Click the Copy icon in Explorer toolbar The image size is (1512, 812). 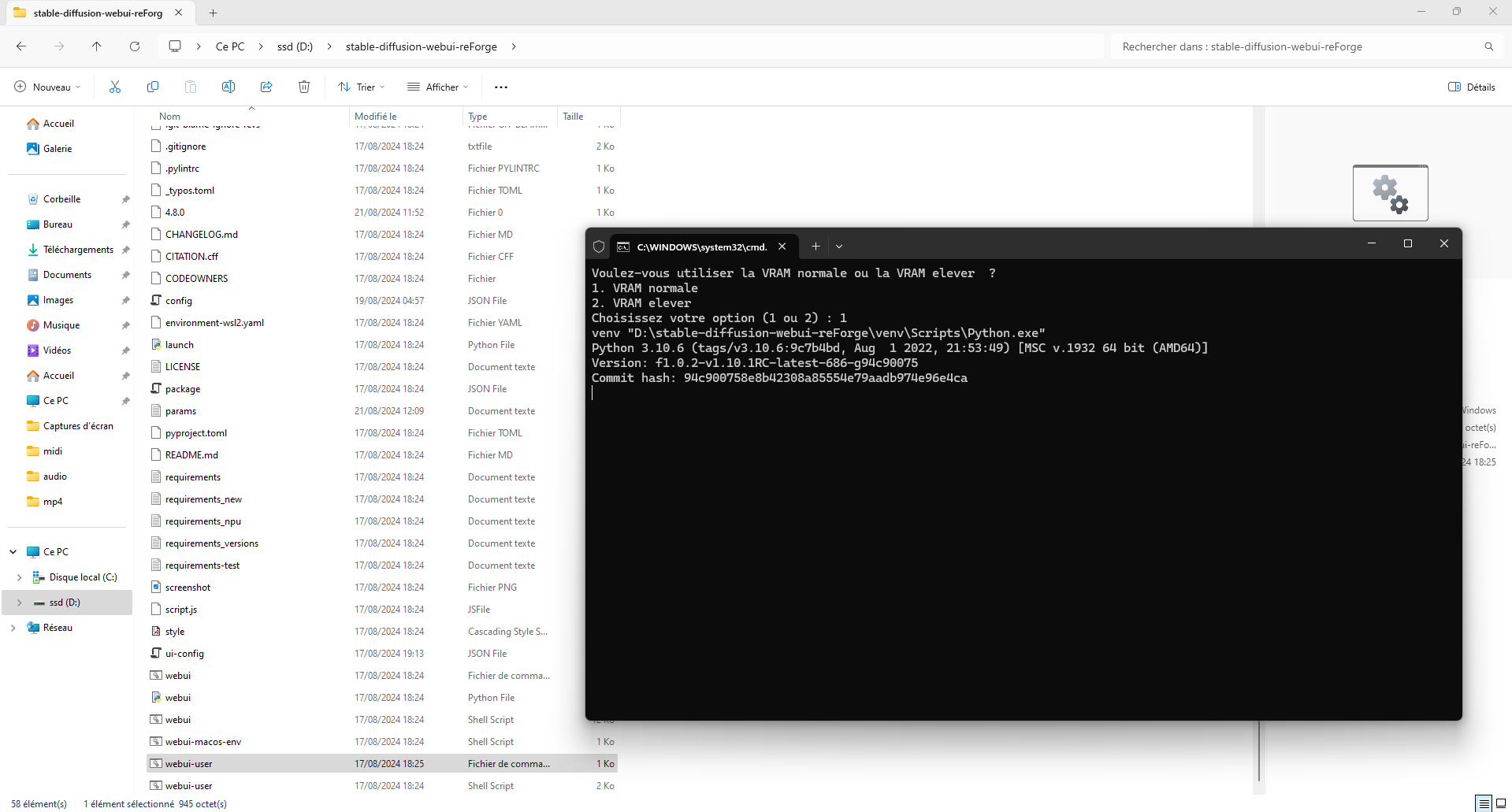point(153,87)
